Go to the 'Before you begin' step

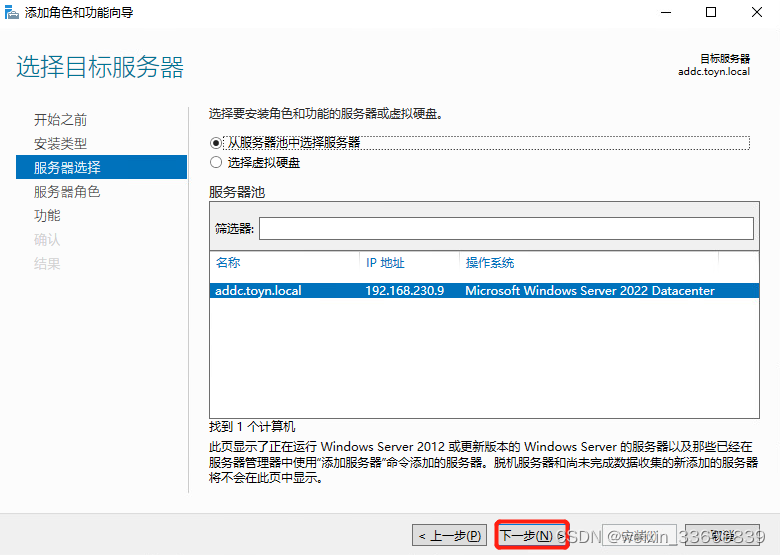point(60,119)
